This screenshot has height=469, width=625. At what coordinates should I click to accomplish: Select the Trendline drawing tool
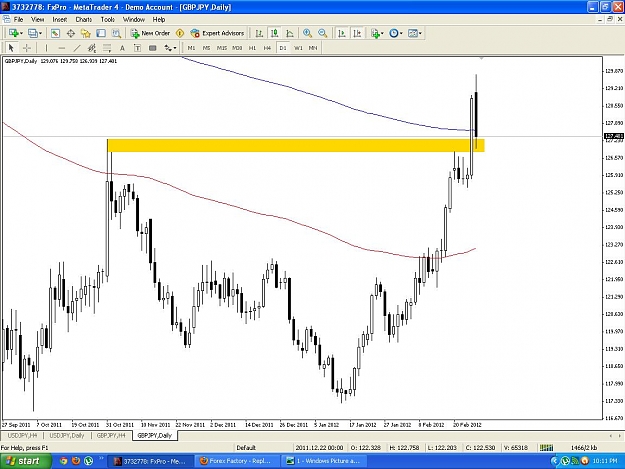tap(77, 48)
